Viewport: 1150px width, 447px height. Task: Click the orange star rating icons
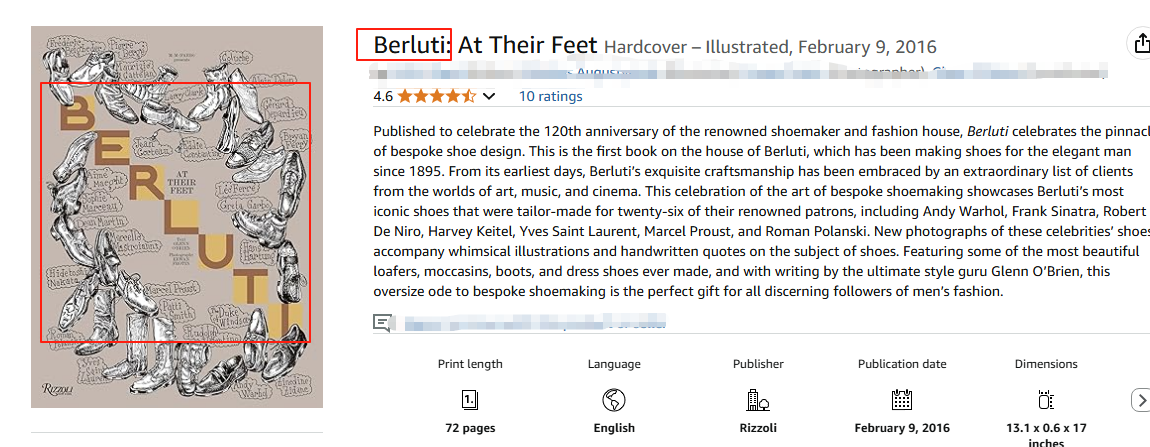[436, 97]
